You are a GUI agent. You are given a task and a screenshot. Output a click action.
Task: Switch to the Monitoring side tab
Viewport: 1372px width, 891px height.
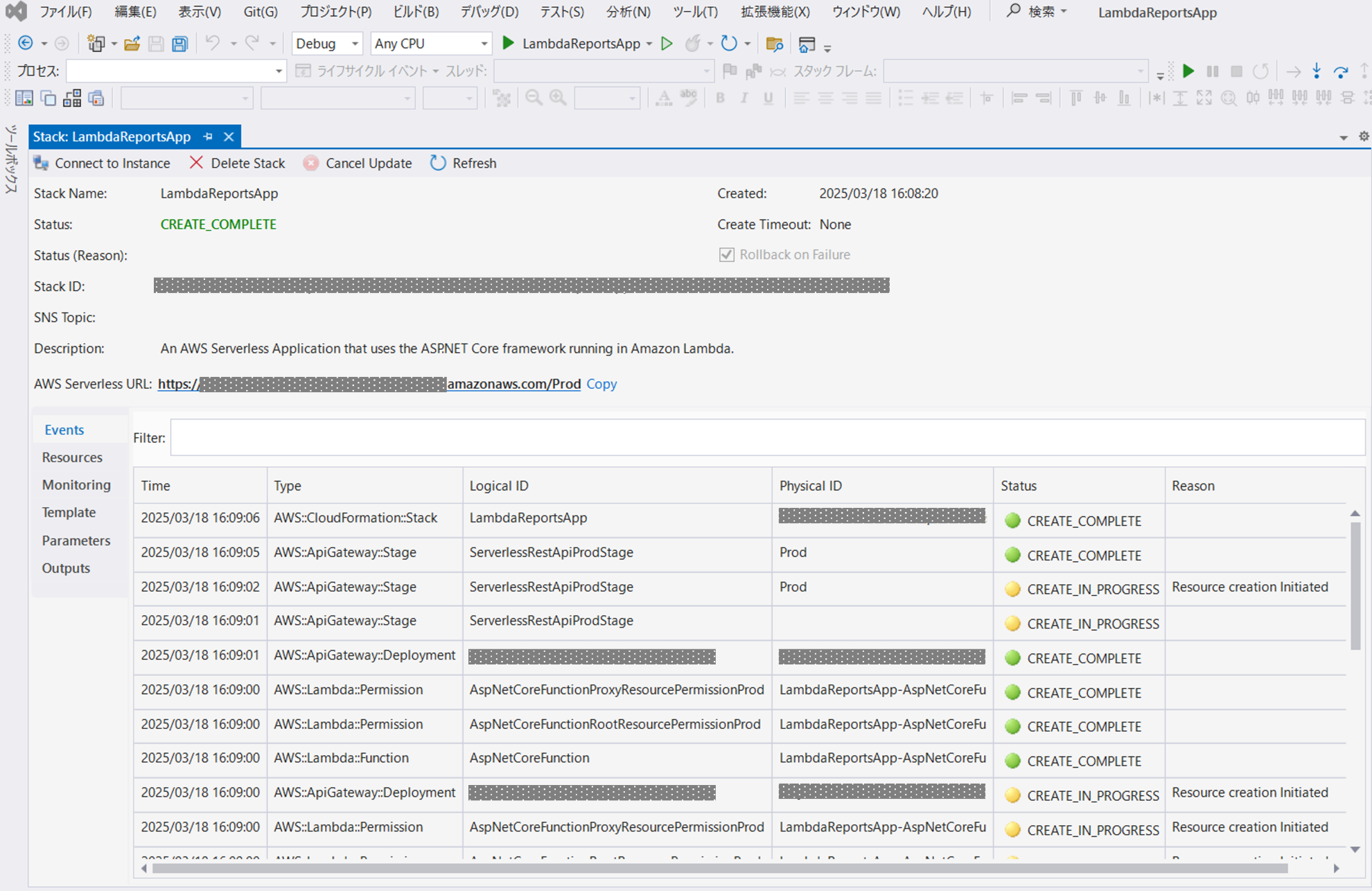point(76,485)
